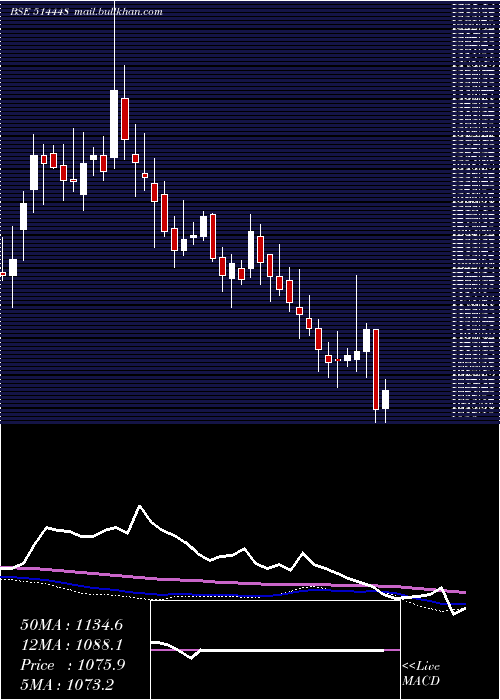
Task: Click the 12MA : 1088.1 value
Action: (x=71, y=645)
